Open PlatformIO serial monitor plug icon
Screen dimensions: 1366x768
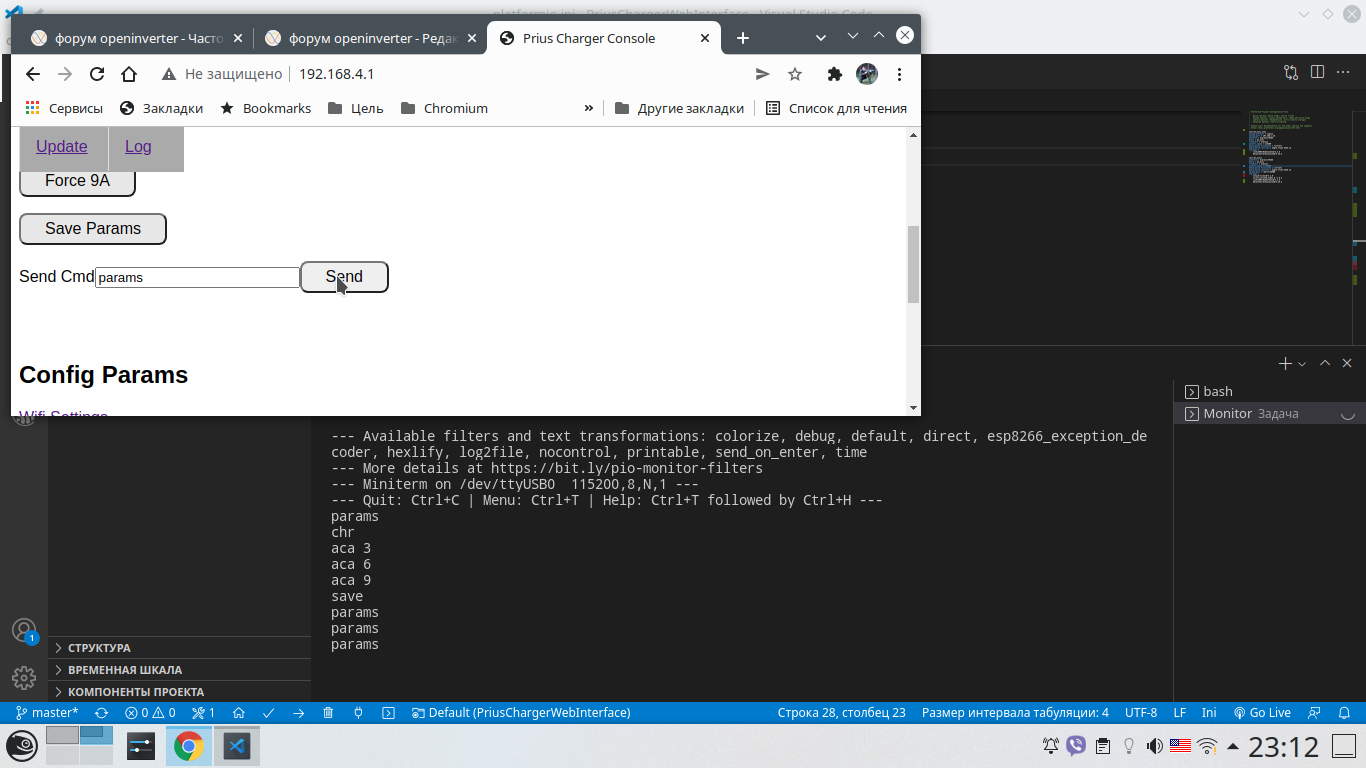point(358,713)
